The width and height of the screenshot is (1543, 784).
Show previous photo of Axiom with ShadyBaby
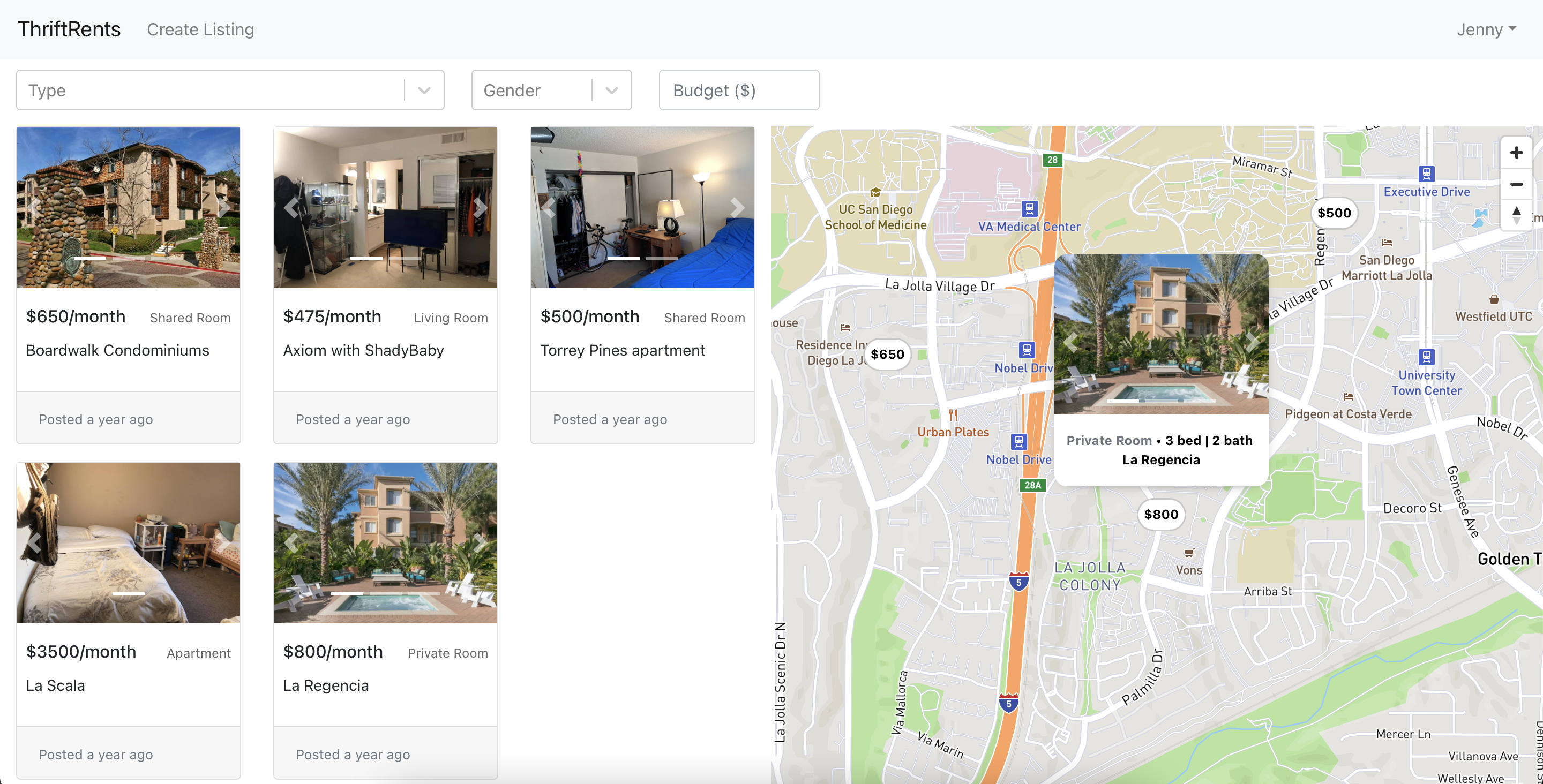pyautogui.click(x=291, y=208)
